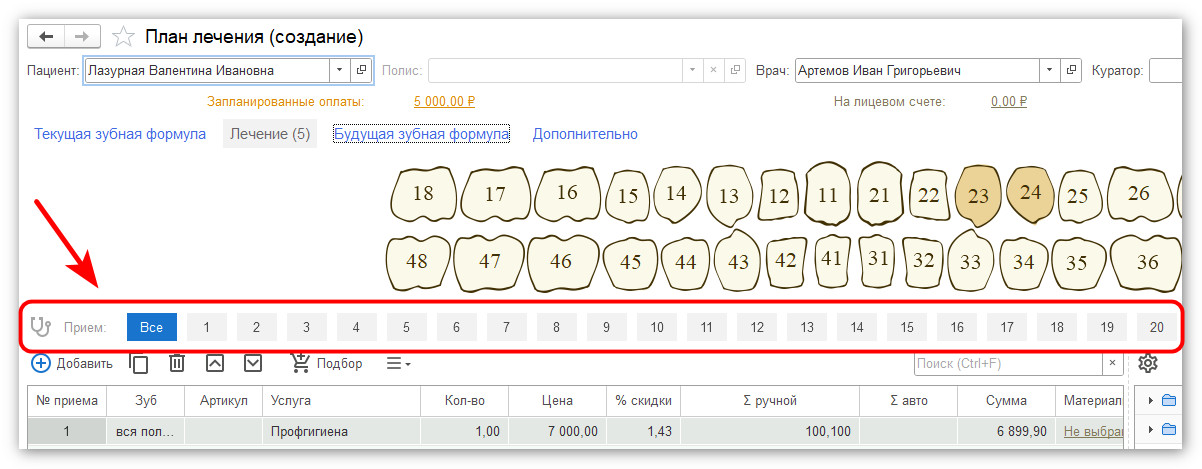Delete the selected row with trash icon

point(177,363)
